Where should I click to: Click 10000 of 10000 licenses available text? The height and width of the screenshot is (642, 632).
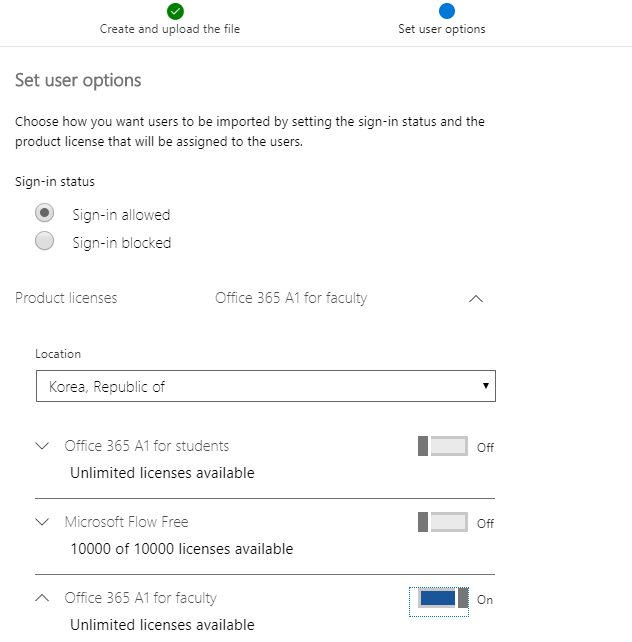coord(182,549)
